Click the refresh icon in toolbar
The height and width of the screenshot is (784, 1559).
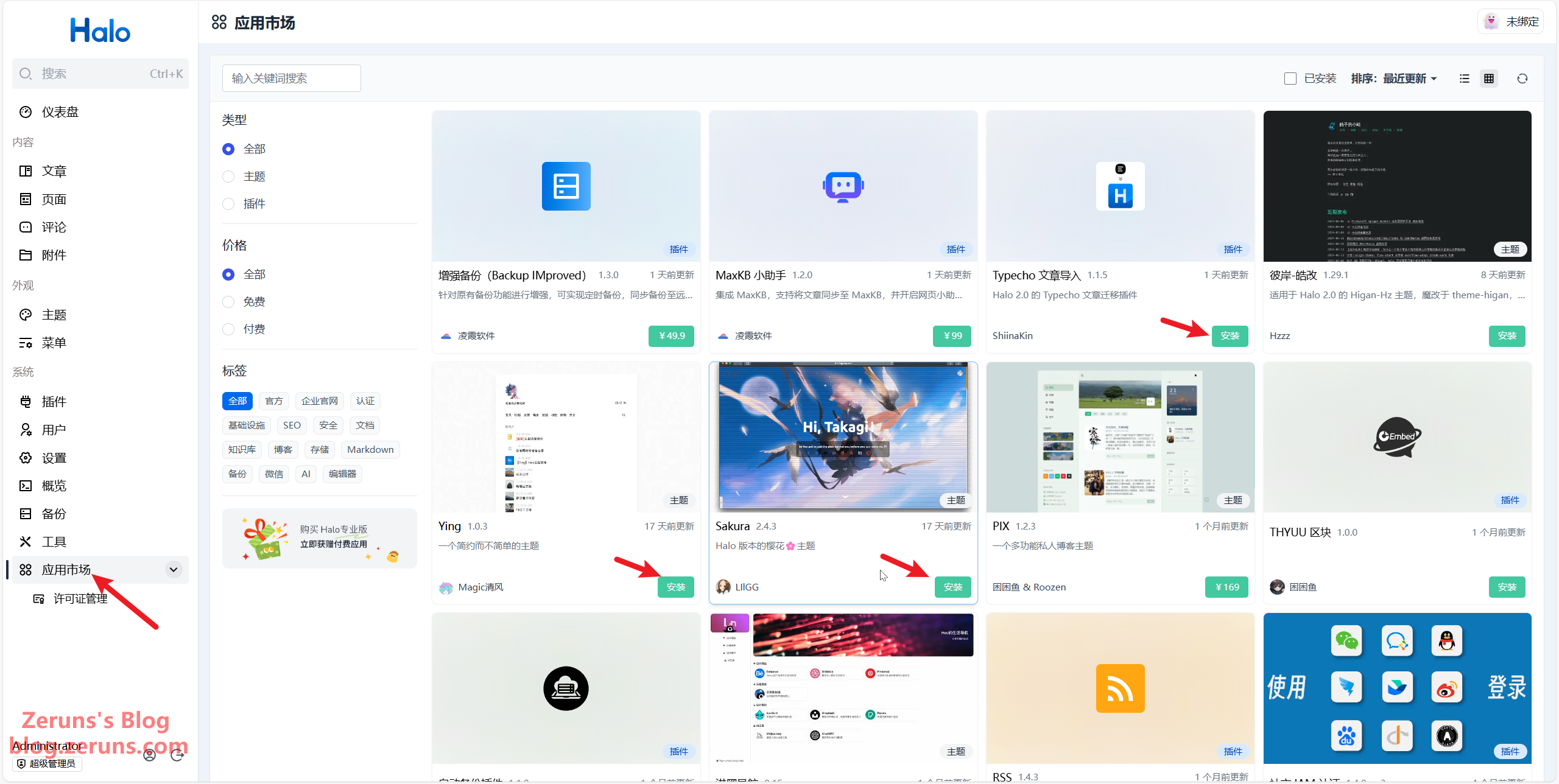pyautogui.click(x=1522, y=79)
